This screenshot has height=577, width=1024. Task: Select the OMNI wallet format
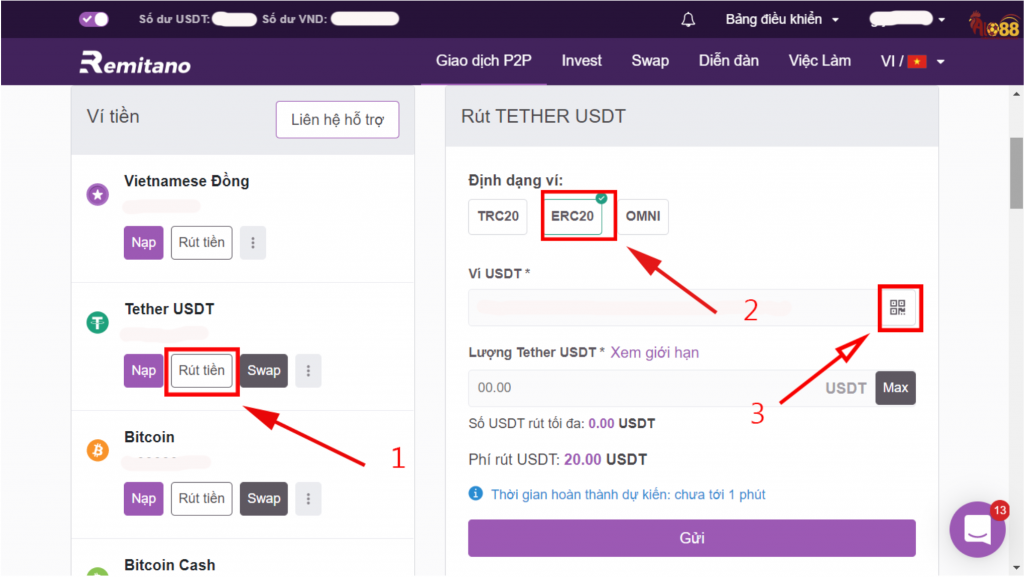pyautogui.click(x=643, y=217)
